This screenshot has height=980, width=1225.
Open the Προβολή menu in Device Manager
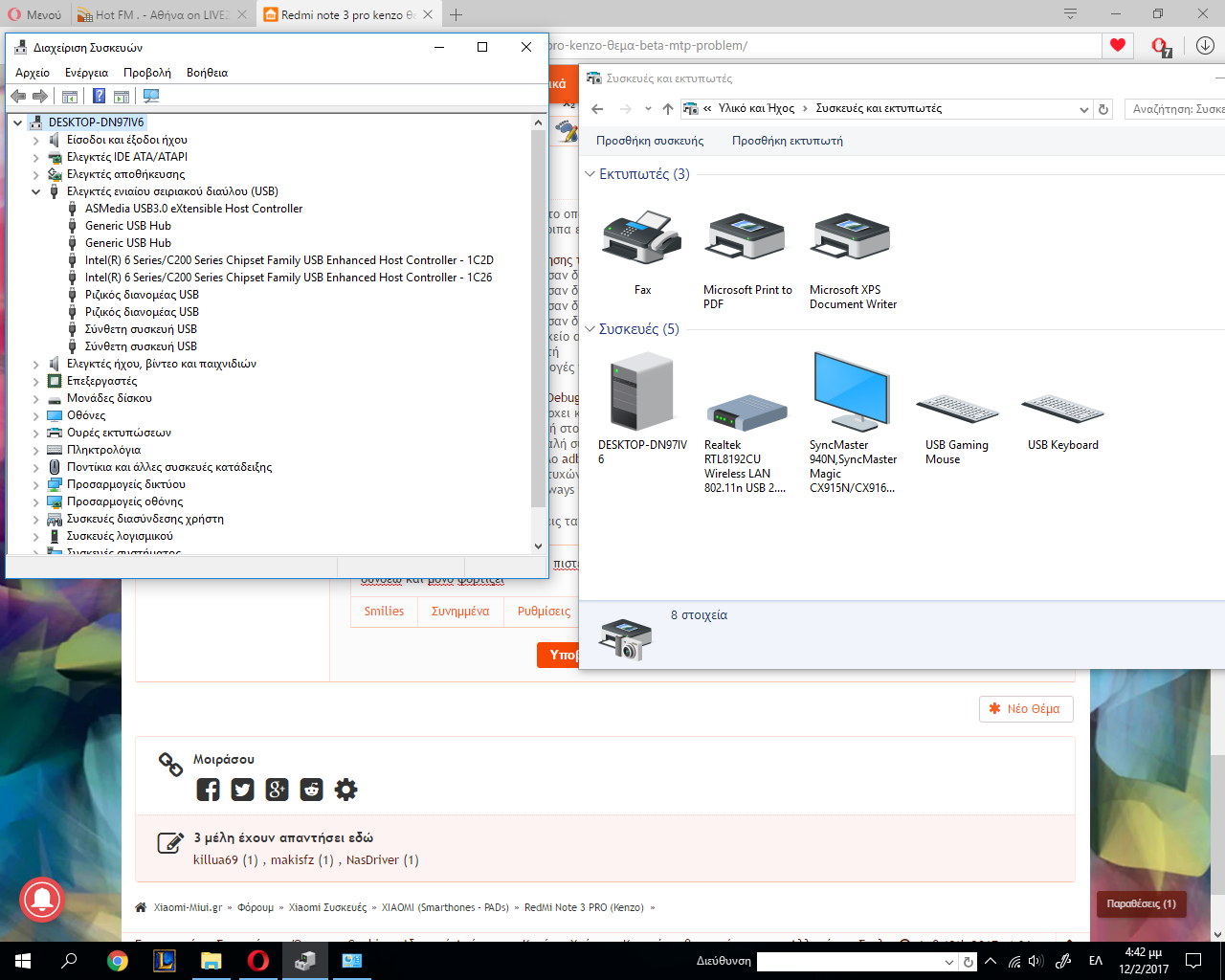click(x=146, y=73)
